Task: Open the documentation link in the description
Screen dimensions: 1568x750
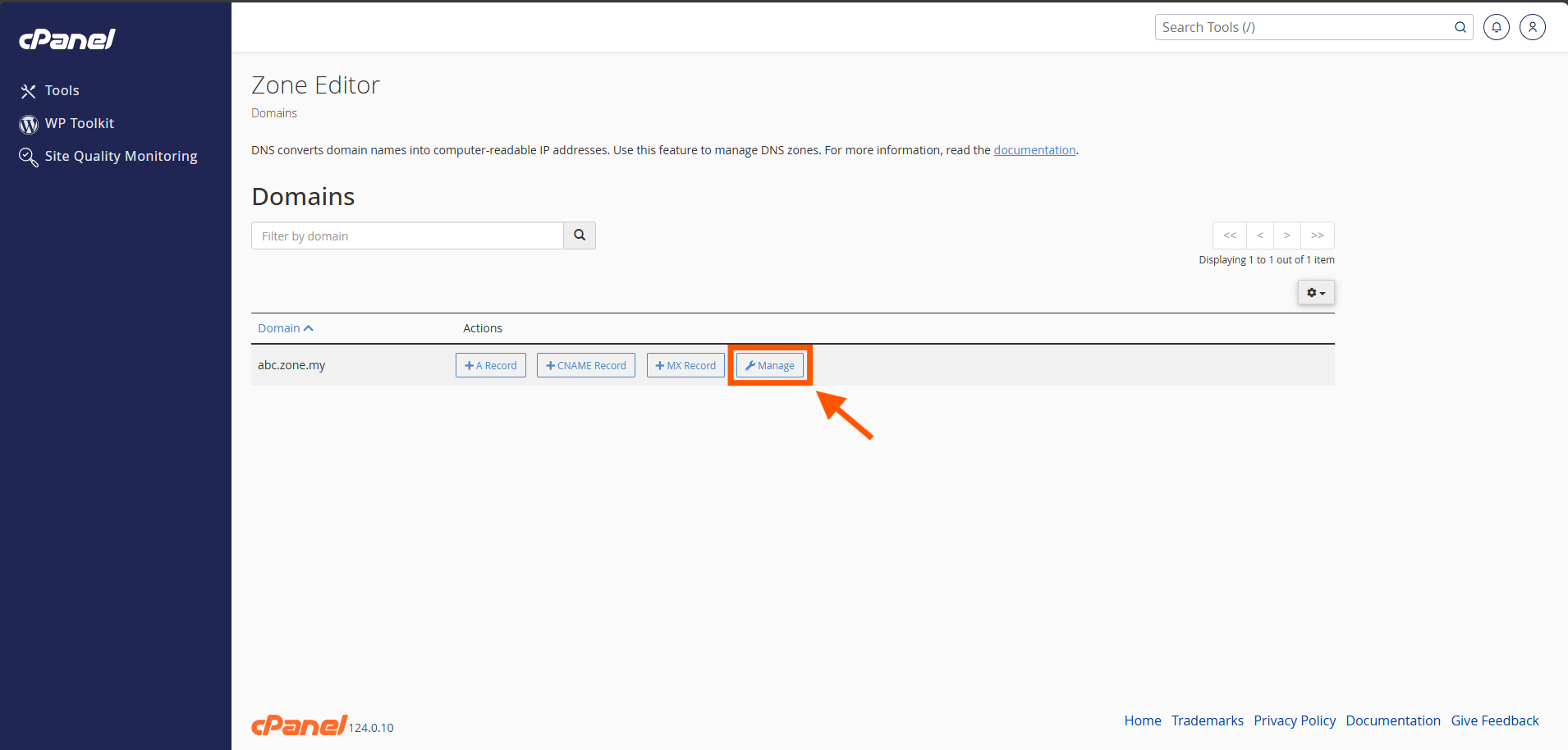Action: [x=1034, y=150]
